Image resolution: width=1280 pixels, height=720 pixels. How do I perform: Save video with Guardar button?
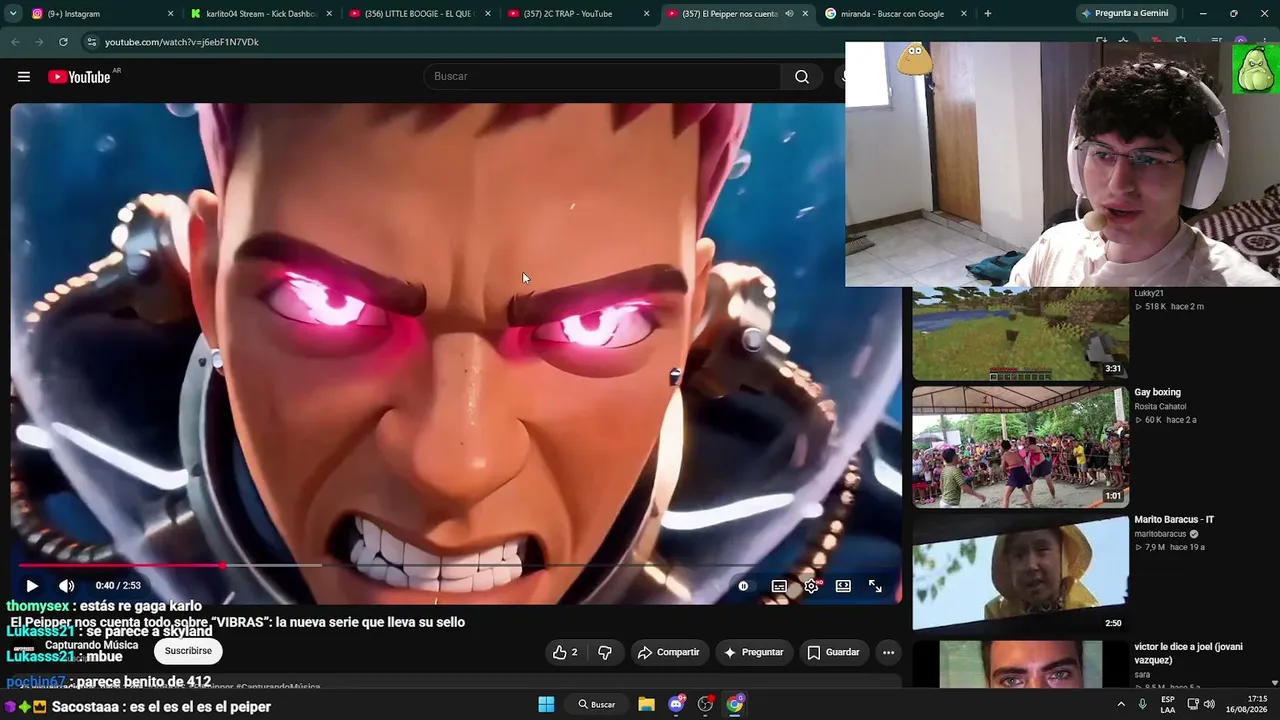pyautogui.click(x=834, y=652)
